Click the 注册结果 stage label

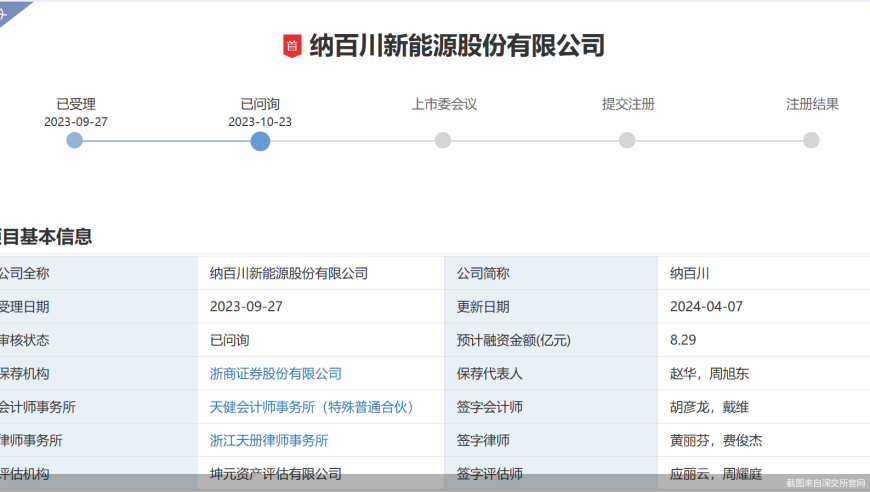click(812, 104)
